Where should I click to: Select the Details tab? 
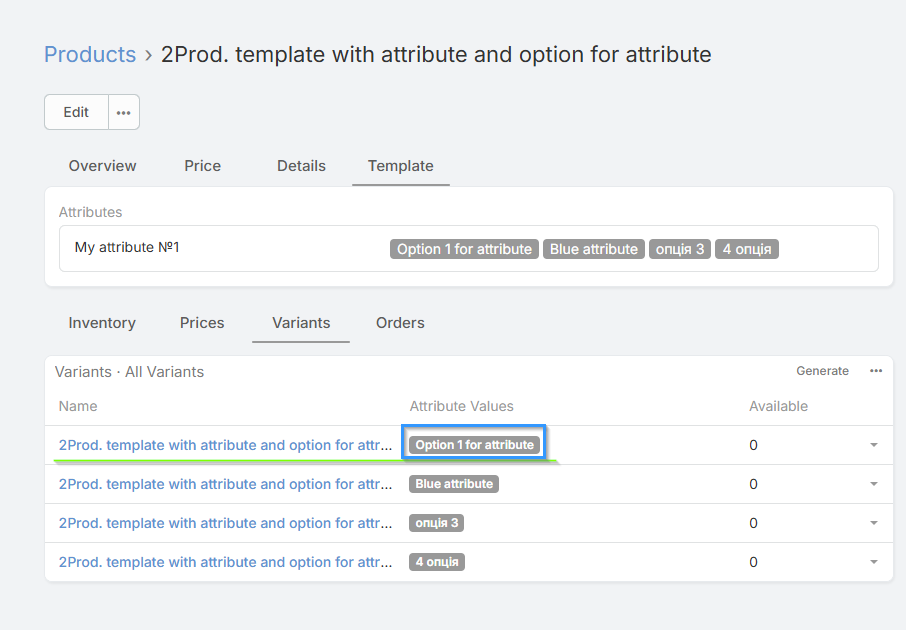[x=301, y=166]
